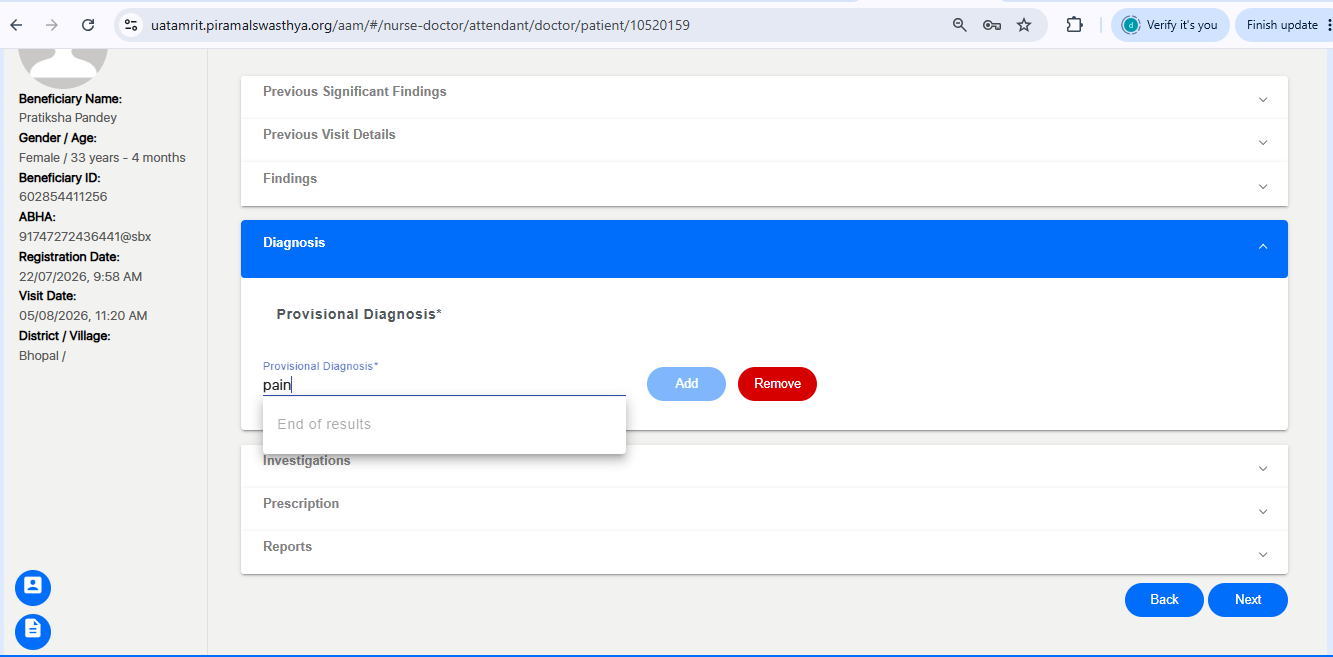Click the End of results dropdown entry
The image size is (1333, 657).
(444, 424)
